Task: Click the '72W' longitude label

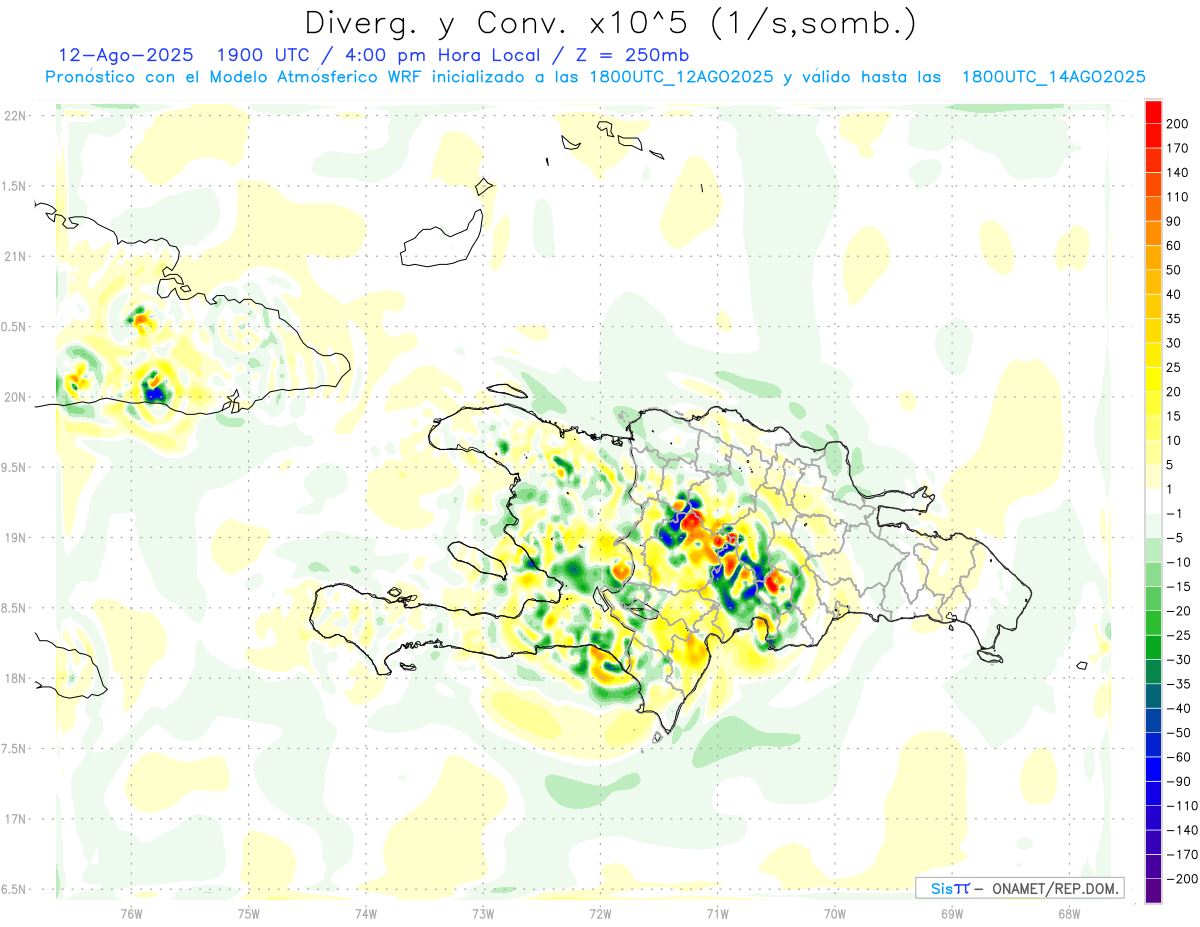Action: (x=600, y=913)
